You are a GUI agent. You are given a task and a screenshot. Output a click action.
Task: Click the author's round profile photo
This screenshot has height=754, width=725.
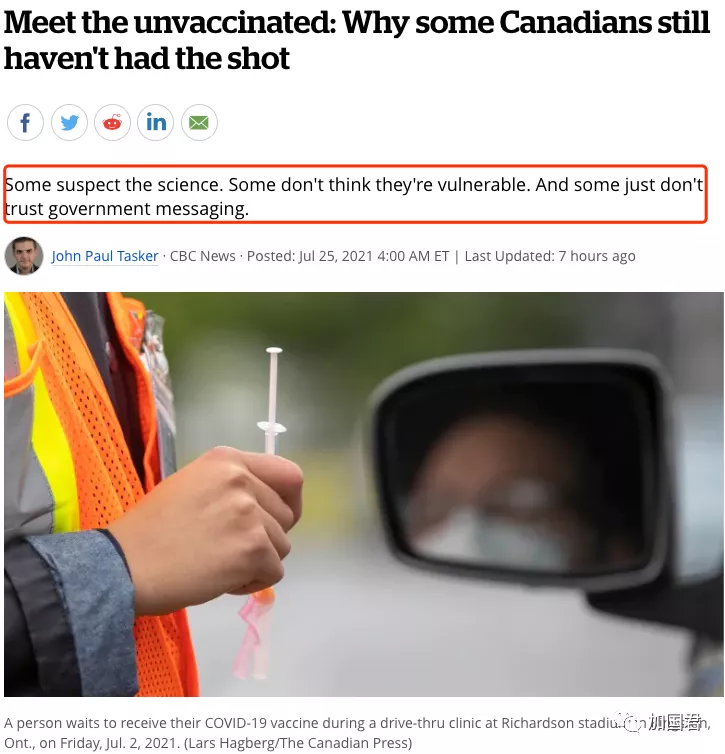[24, 256]
